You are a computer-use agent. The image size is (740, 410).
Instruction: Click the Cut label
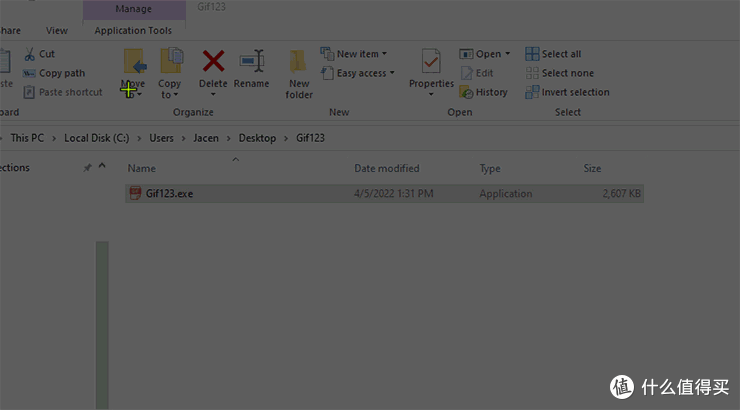click(47, 54)
